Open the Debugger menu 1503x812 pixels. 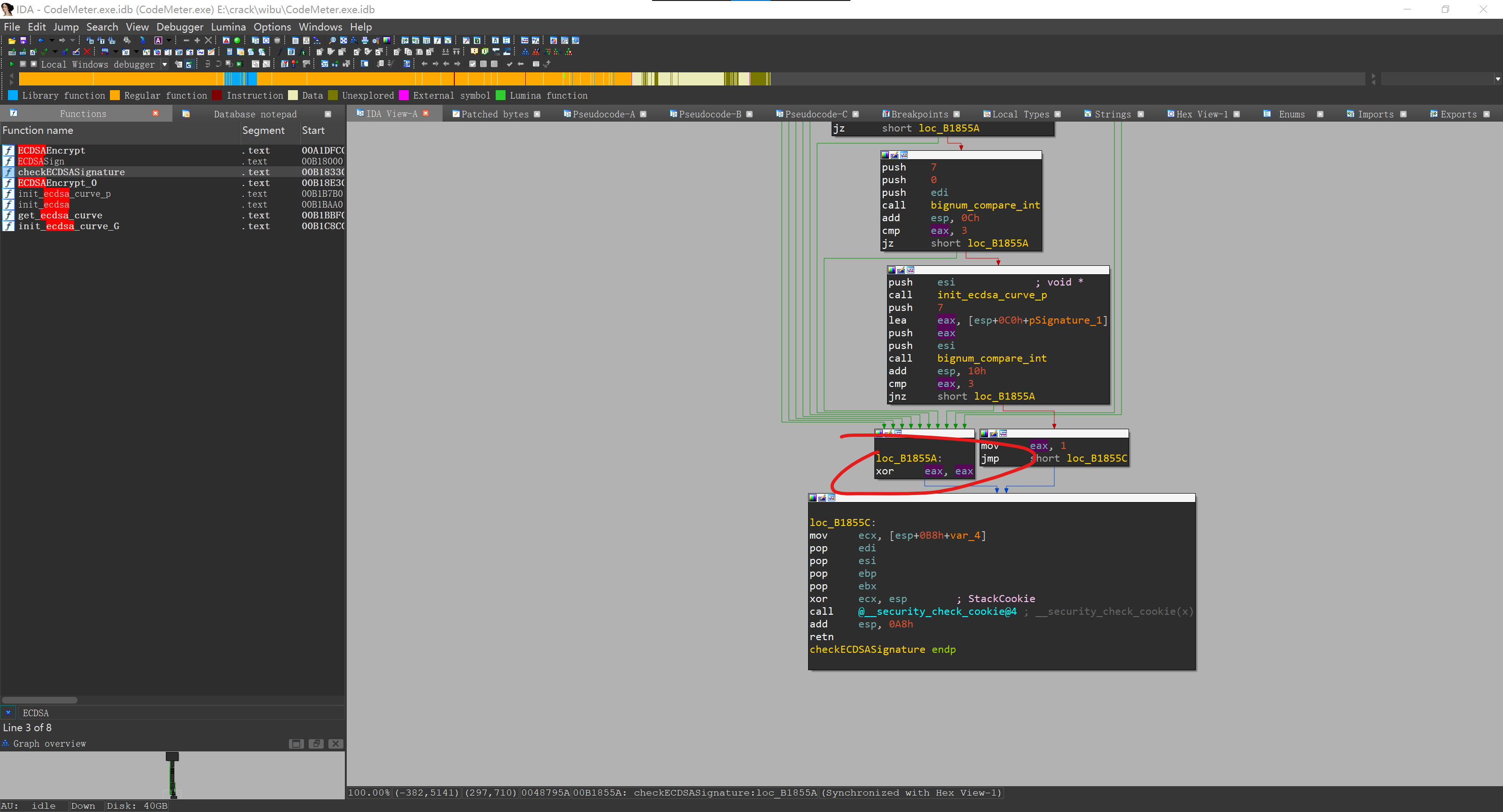tap(179, 27)
